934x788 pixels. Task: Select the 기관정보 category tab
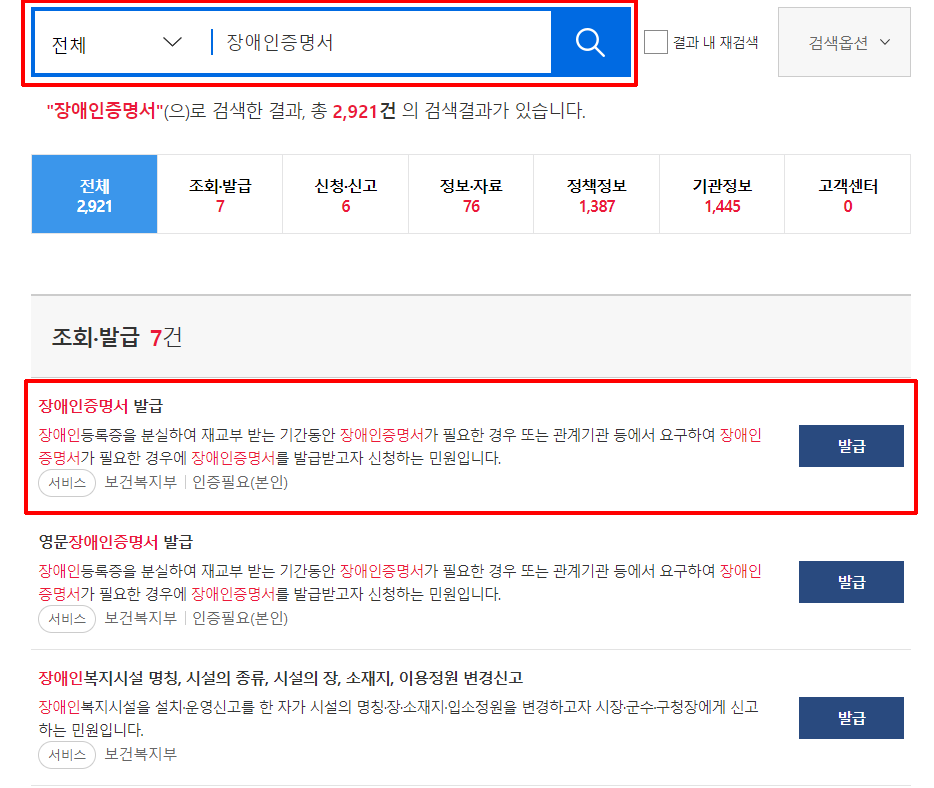click(721, 193)
